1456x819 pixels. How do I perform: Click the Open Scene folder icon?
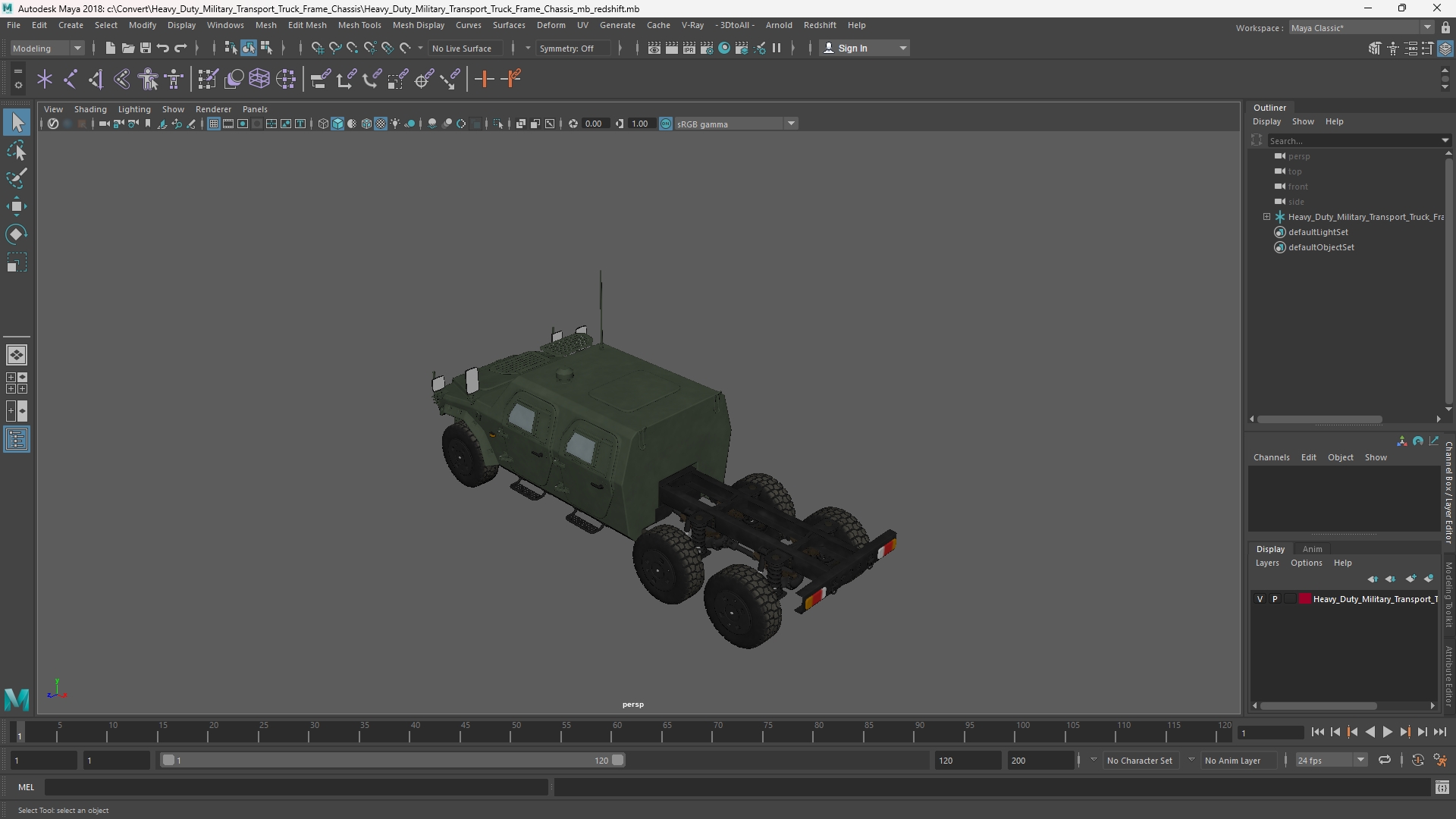pyautogui.click(x=128, y=48)
